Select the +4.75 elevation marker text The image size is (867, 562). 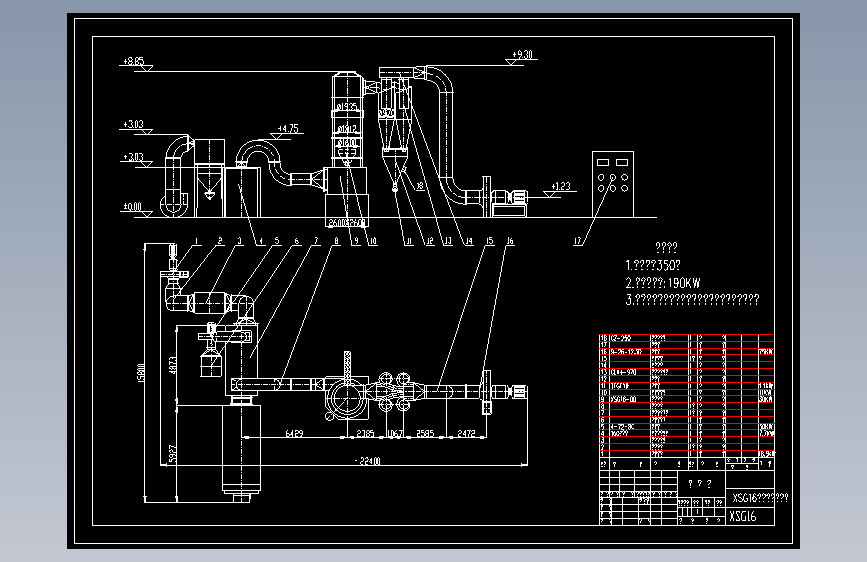(x=288, y=128)
